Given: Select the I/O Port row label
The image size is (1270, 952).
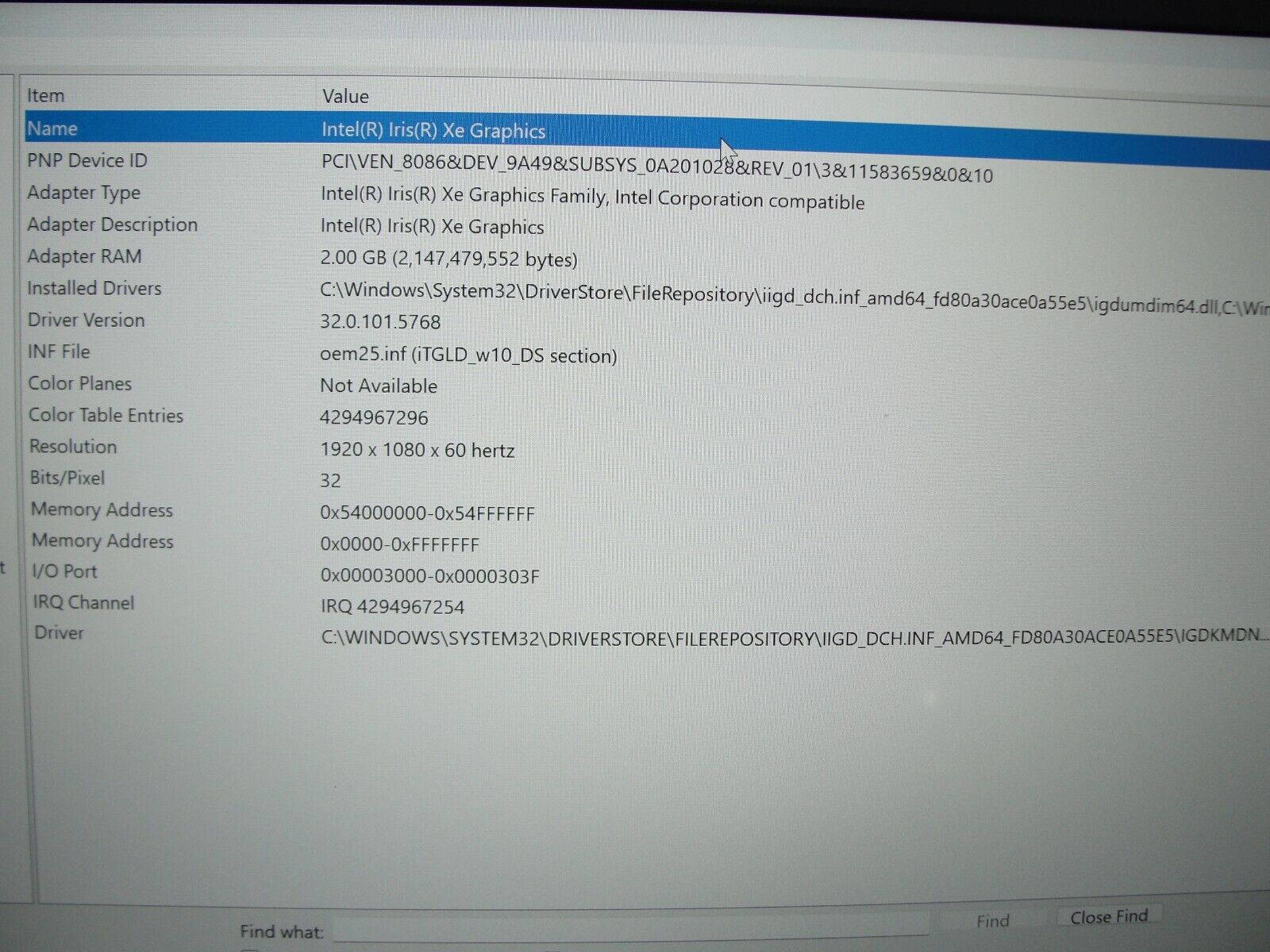Looking at the screenshot, I should (64, 571).
